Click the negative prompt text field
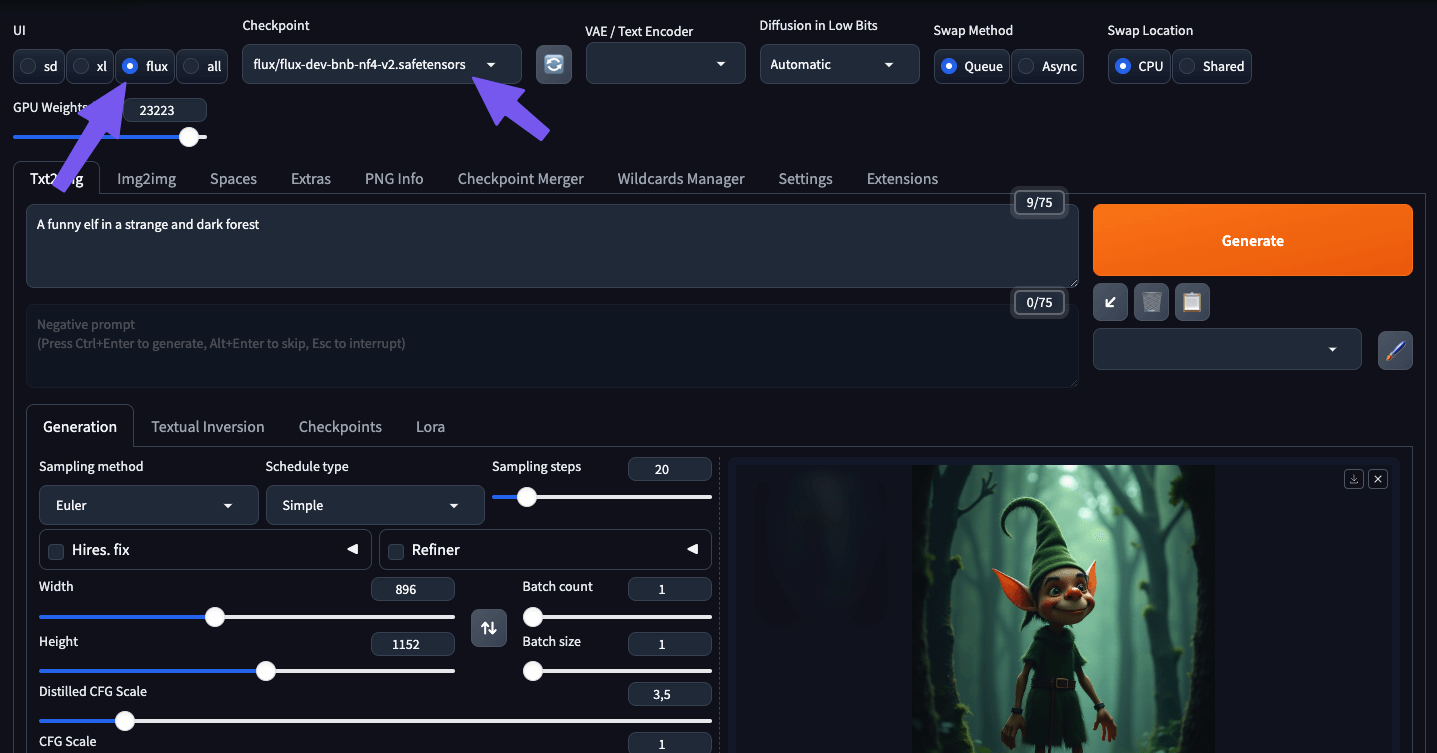This screenshot has width=1437, height=753. [550, 350]
